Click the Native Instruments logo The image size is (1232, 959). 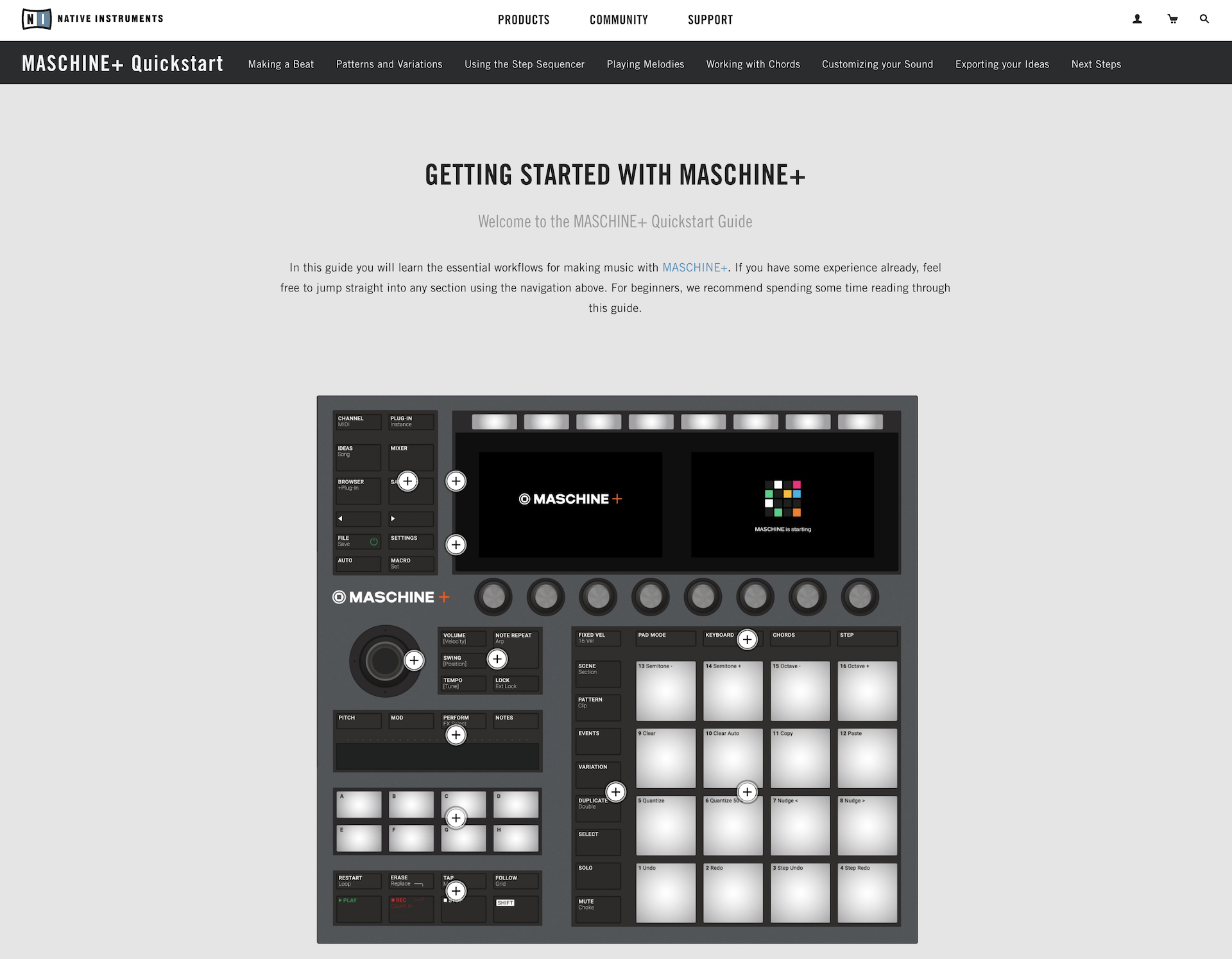[92, 19]
